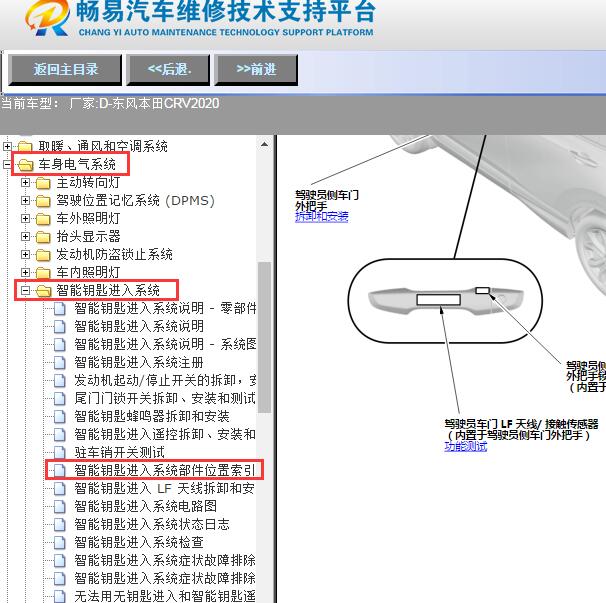Open 智能钥匙蜂鸣器拆卸和安装 page
606x603 pixels.
(152, 416)
